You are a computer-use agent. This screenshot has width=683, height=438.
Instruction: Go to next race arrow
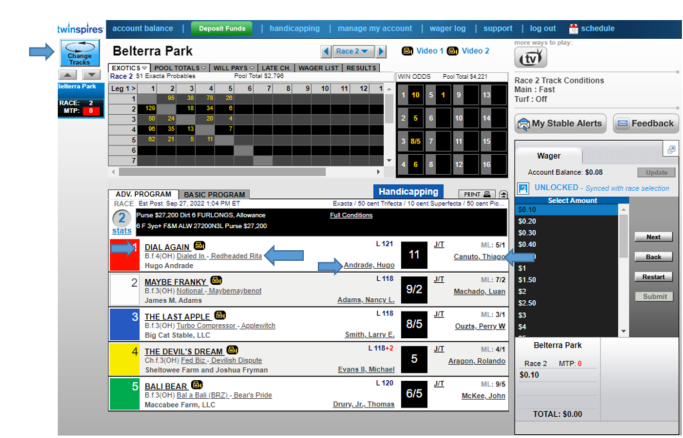click(381, 51)
